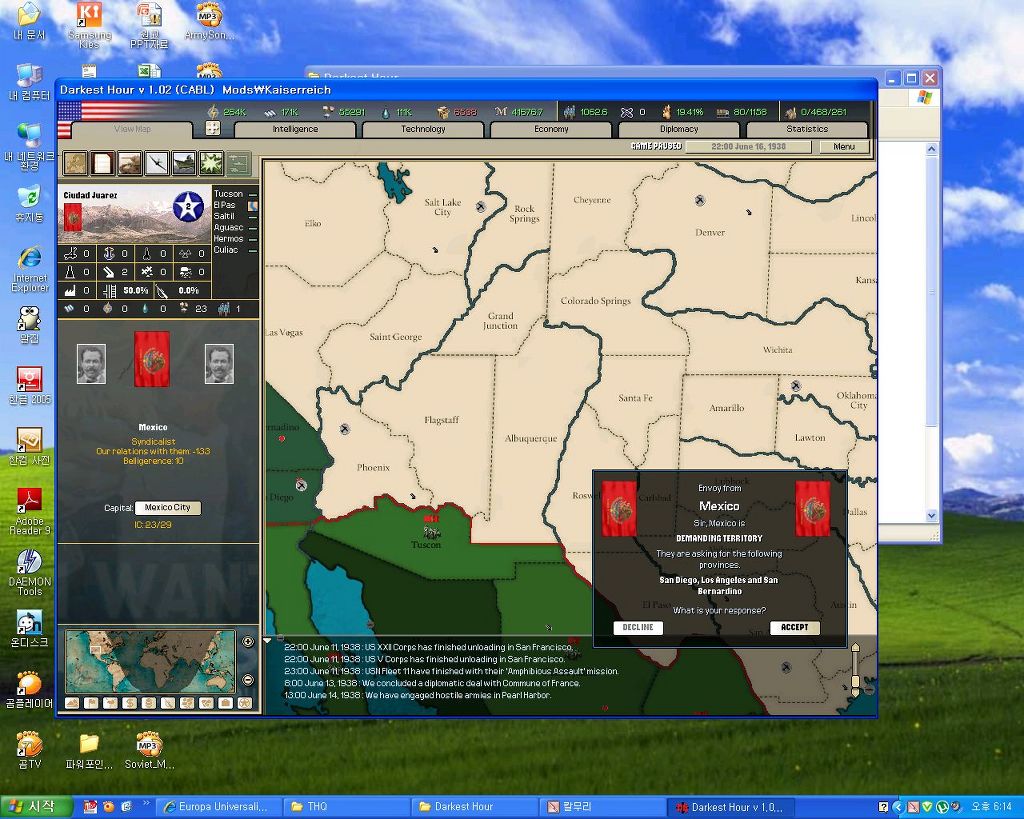
Task: Collapse the message log triangle arrow
Action: [267, 641]
